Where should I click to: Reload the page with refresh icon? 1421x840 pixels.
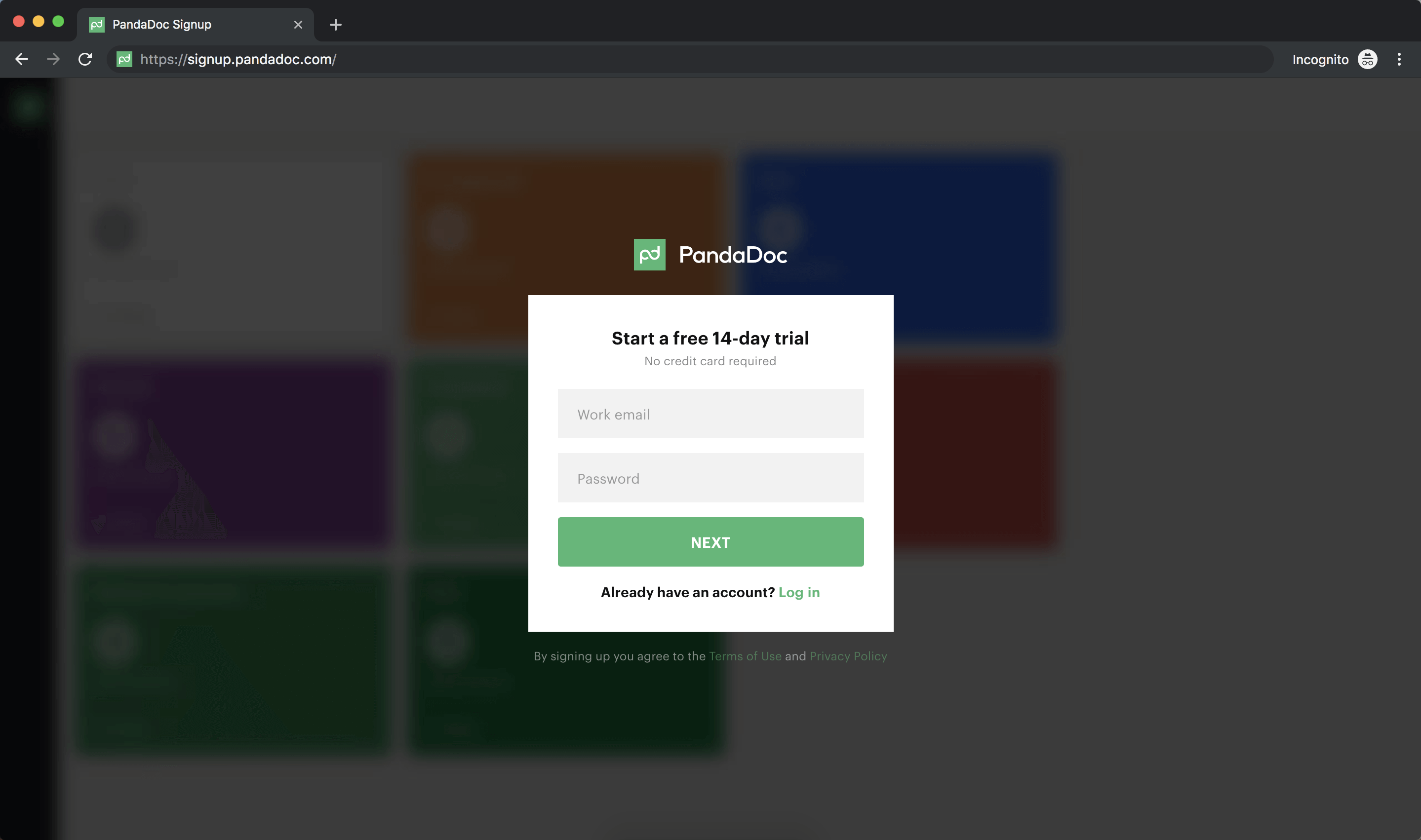coord(85,59)
